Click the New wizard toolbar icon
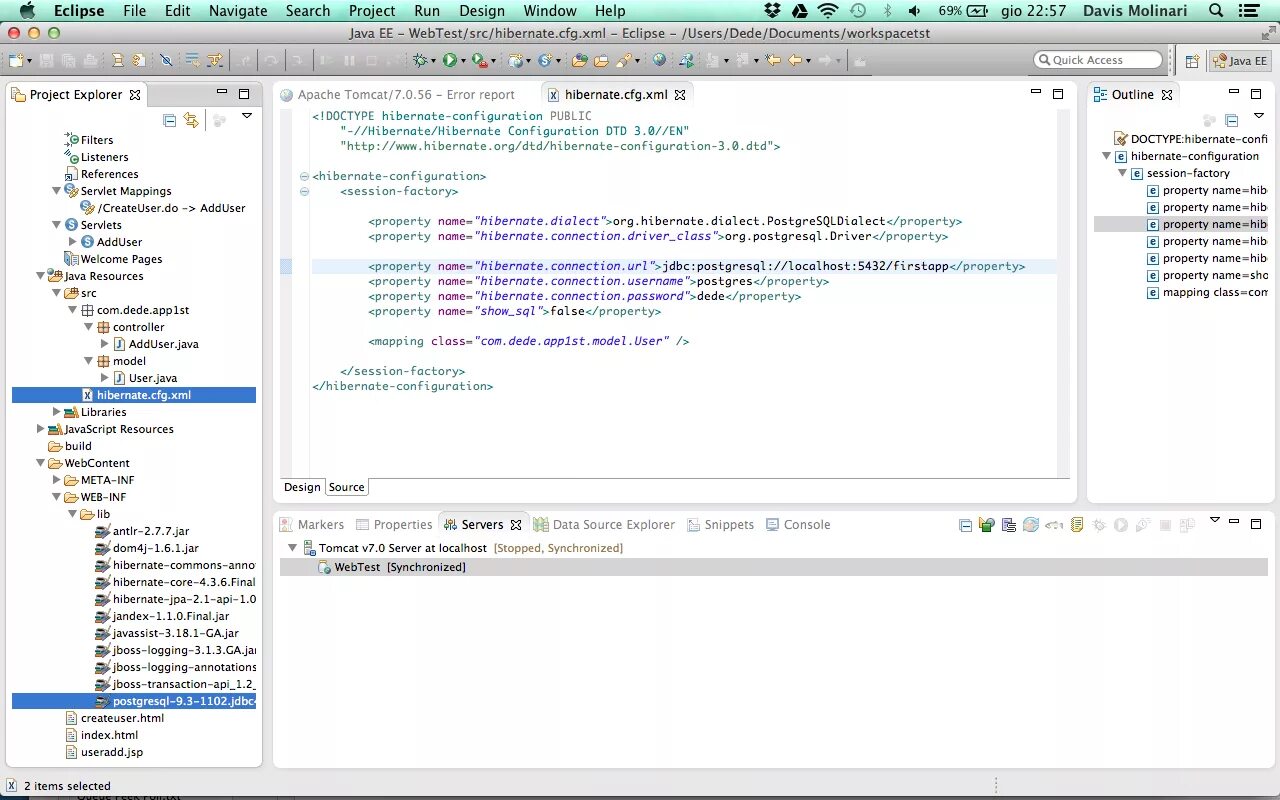 [16, 61]
